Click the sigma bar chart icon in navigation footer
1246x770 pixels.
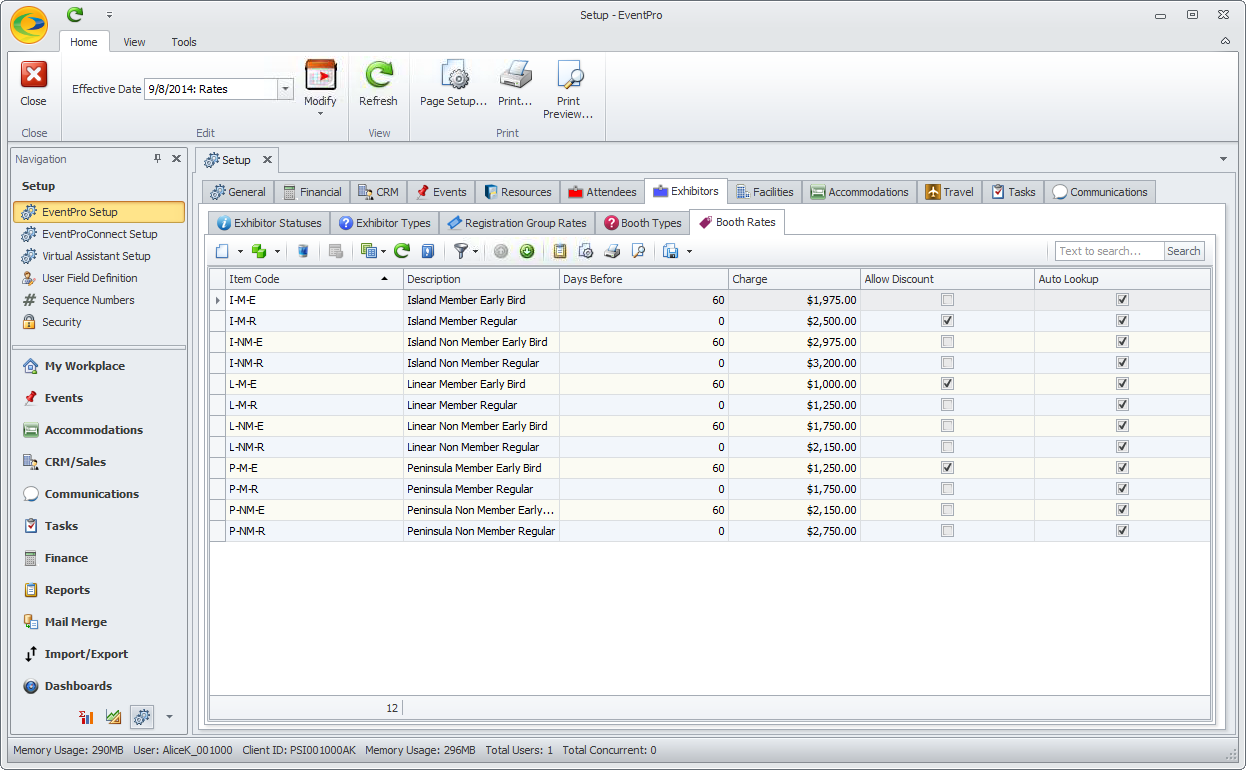pos(87,716)
